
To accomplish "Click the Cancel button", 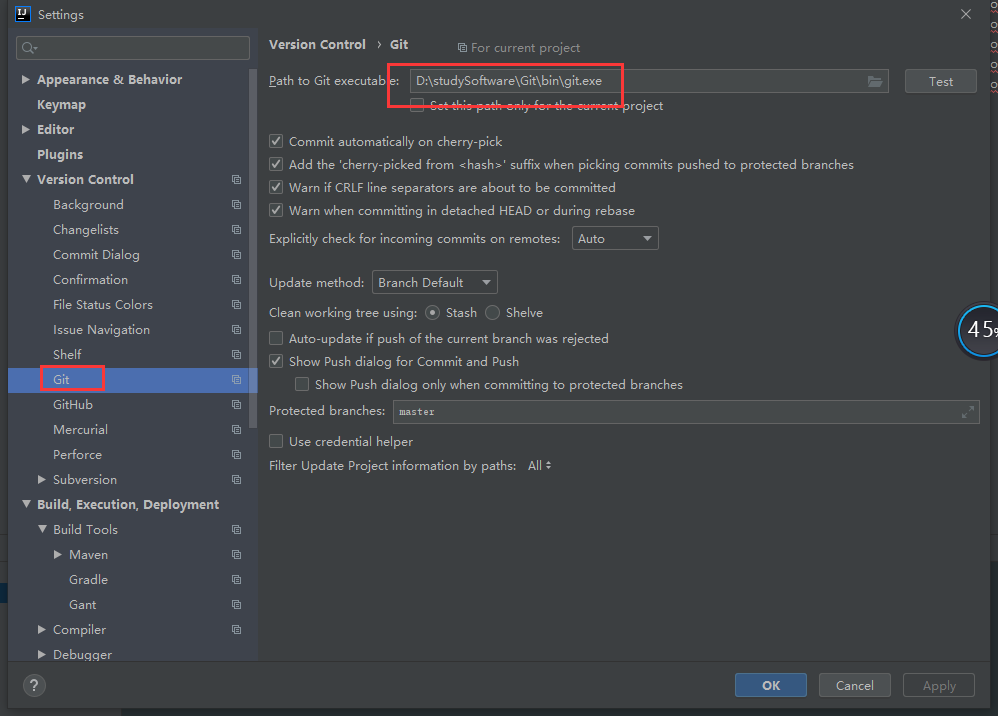I will coord(855,685).
